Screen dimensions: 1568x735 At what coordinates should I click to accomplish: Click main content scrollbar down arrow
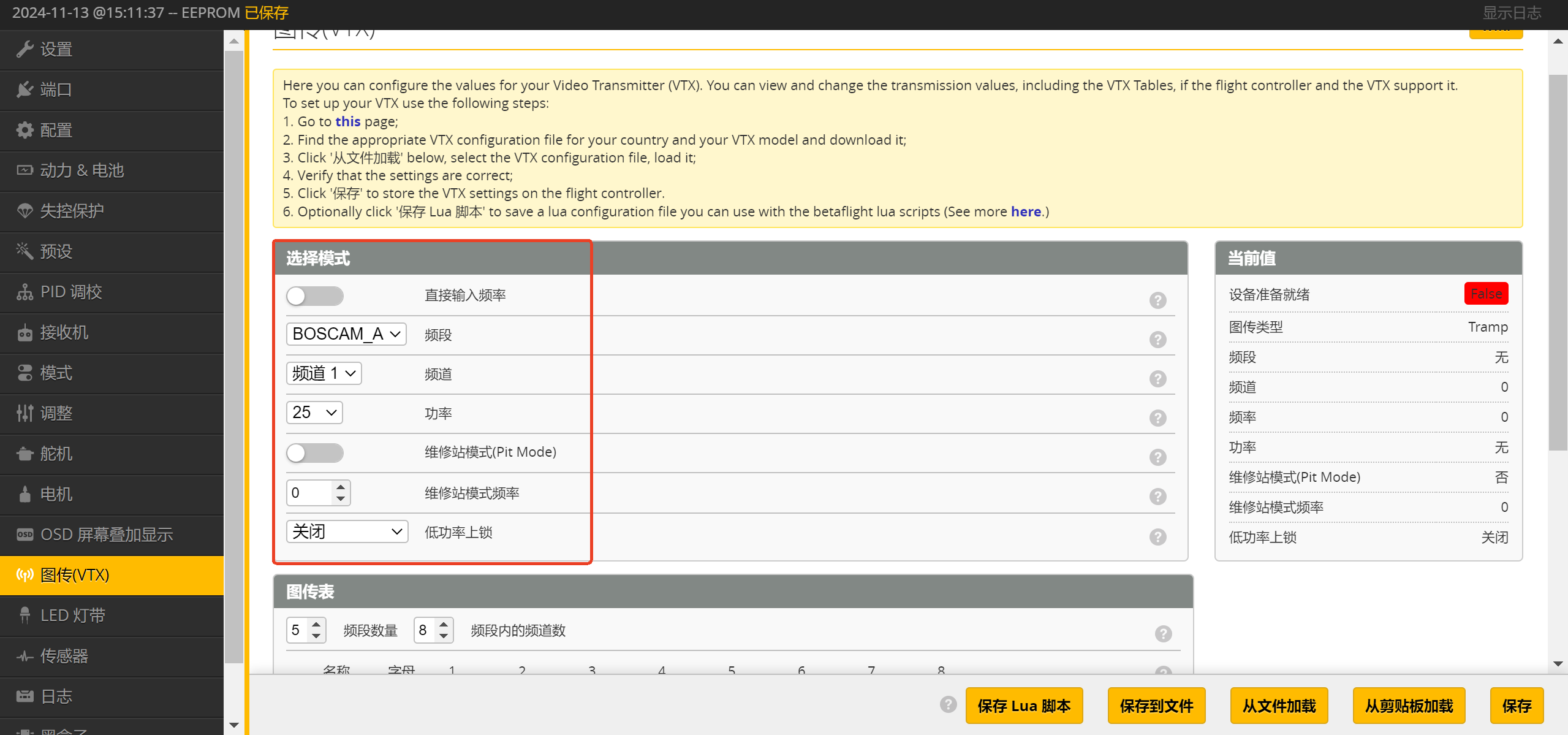1558,665
